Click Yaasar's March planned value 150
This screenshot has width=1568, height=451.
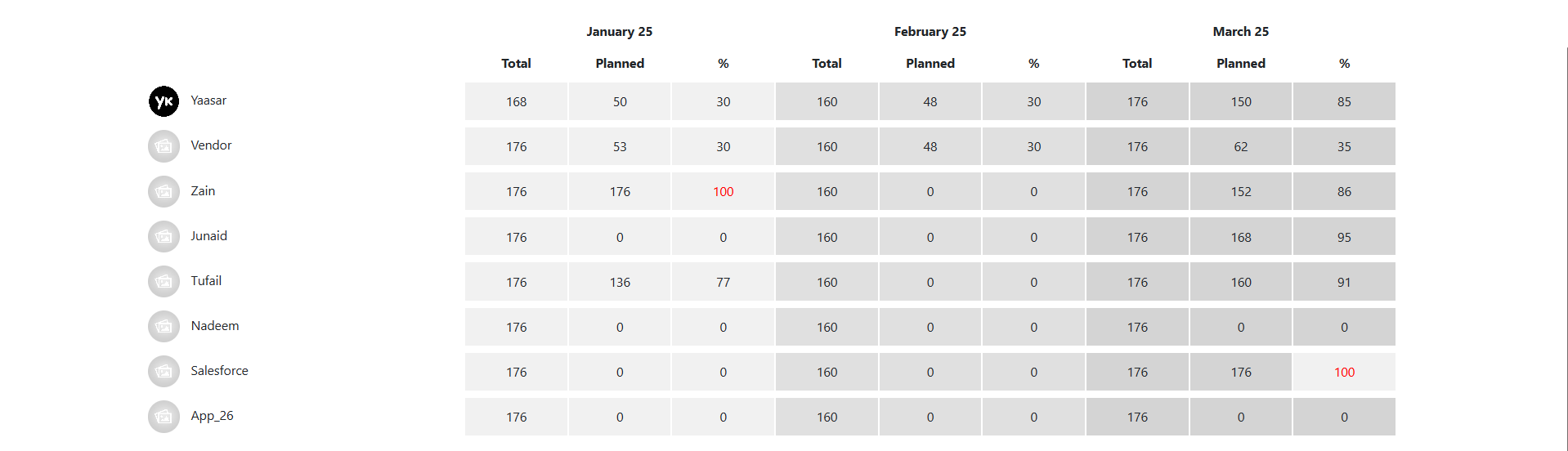1241,101
